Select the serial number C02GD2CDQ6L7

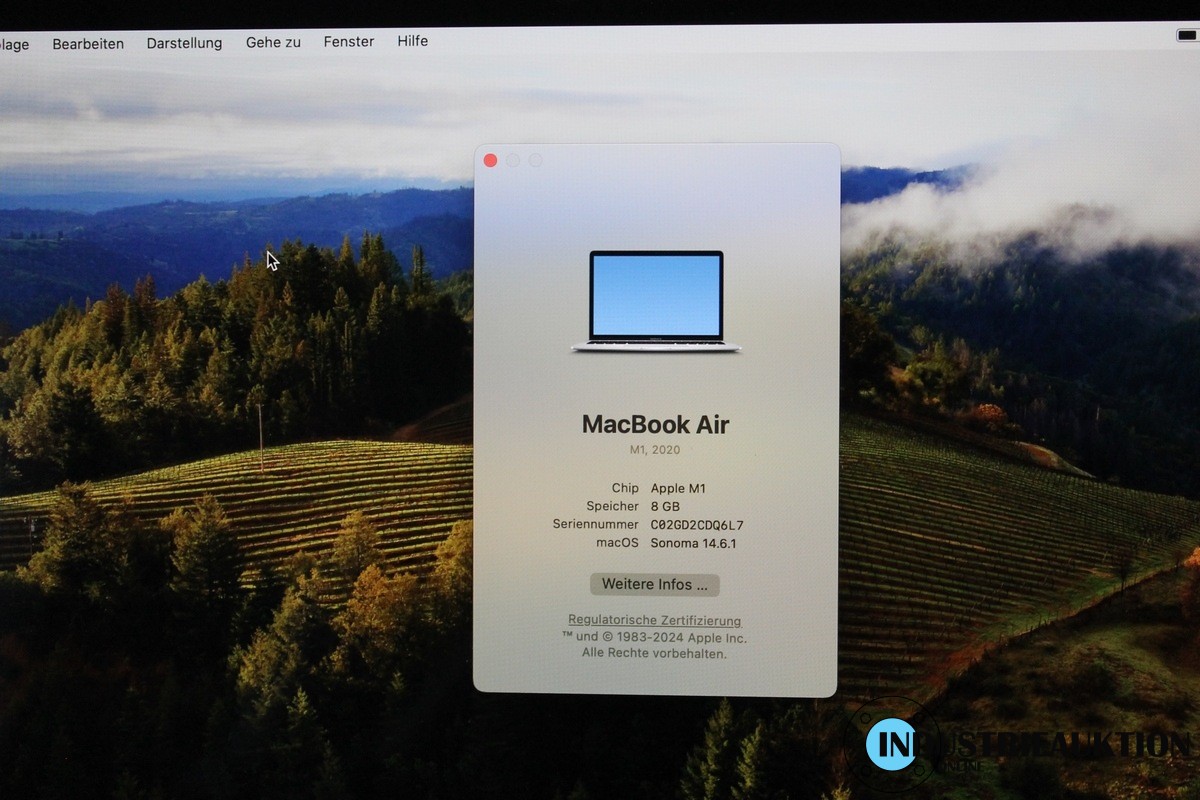697,525
